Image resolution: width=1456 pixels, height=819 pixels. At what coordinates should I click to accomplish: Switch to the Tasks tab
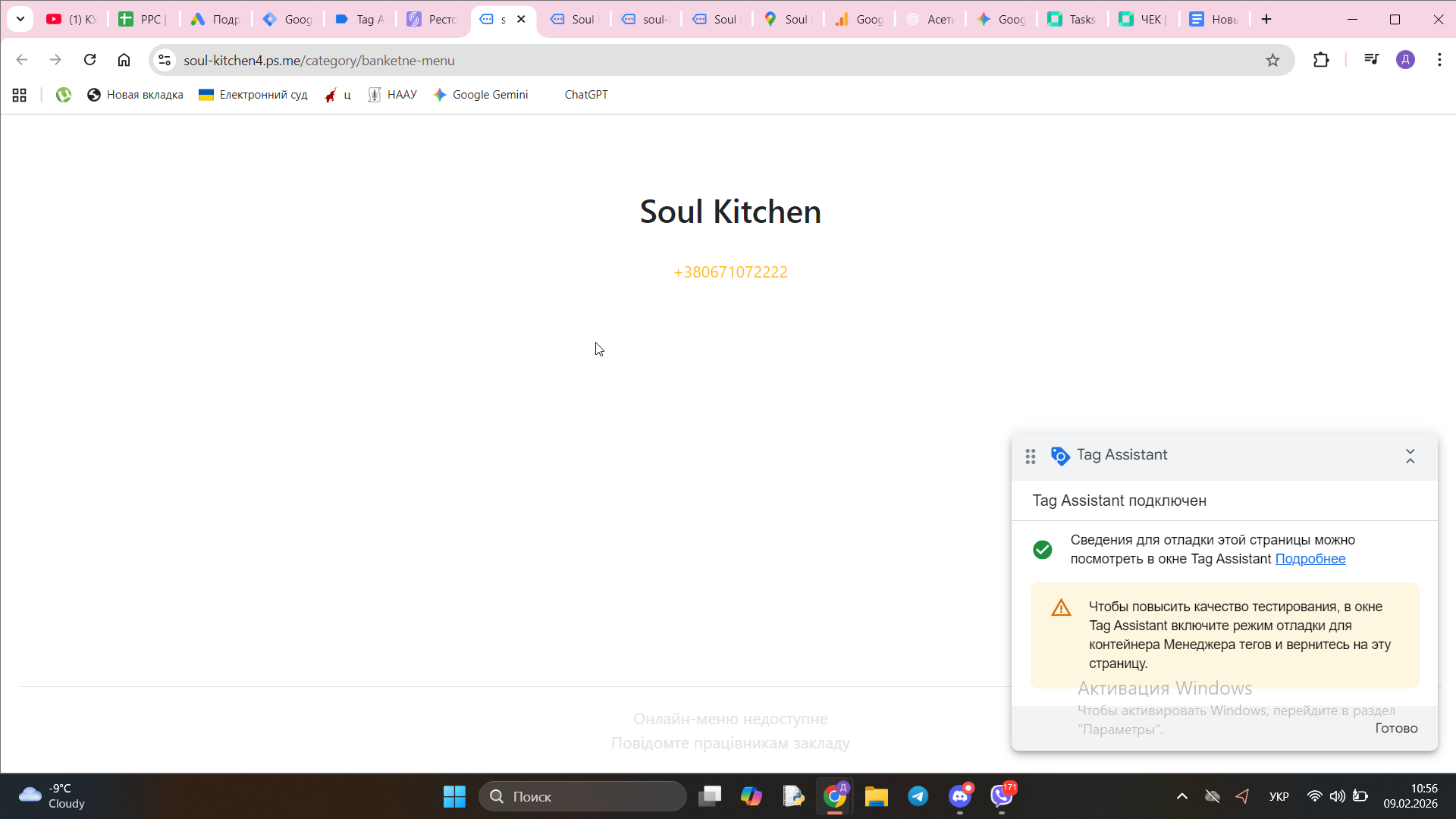(x=1072, y=20)
